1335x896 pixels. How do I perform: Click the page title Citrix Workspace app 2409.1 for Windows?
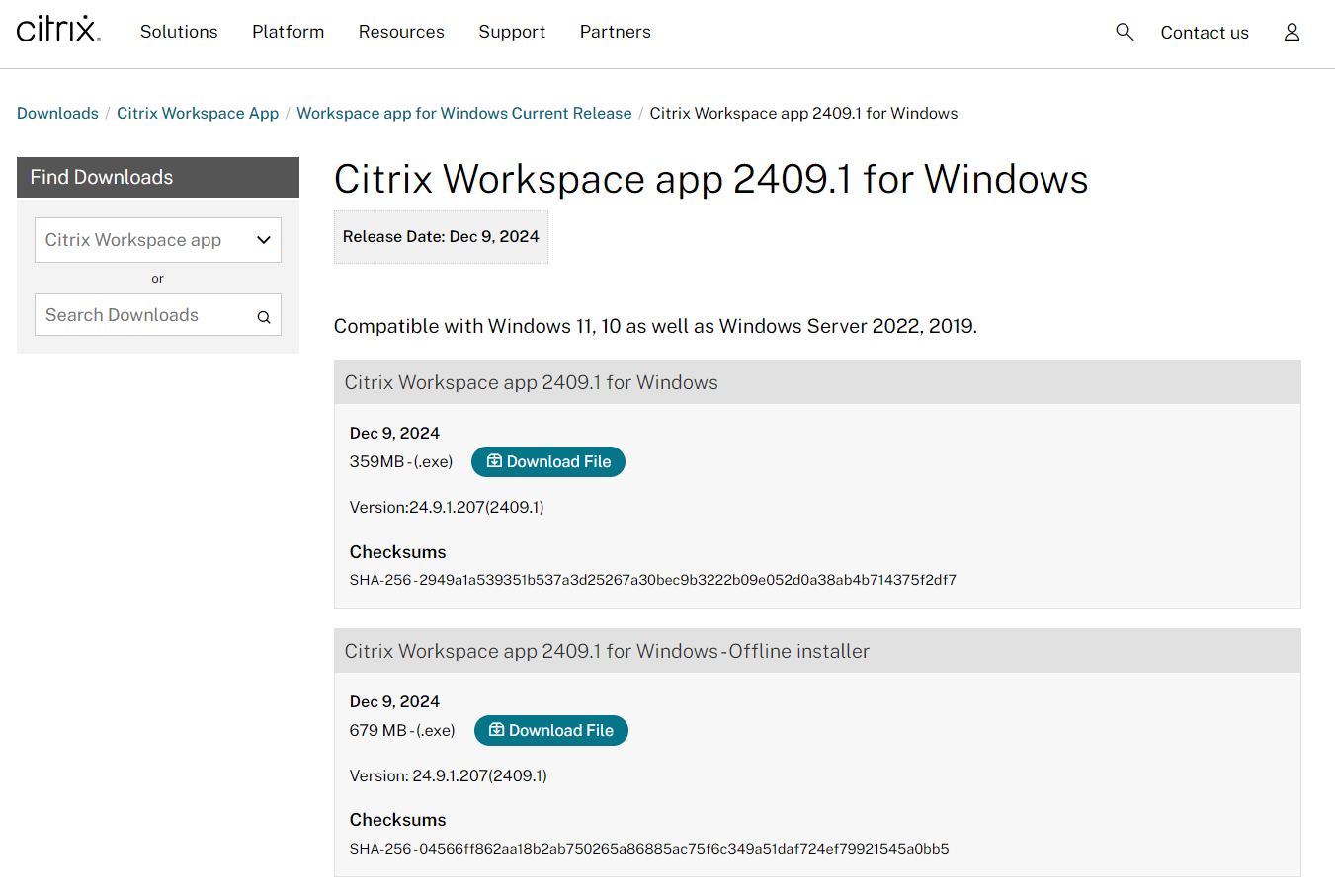[711, 179]
